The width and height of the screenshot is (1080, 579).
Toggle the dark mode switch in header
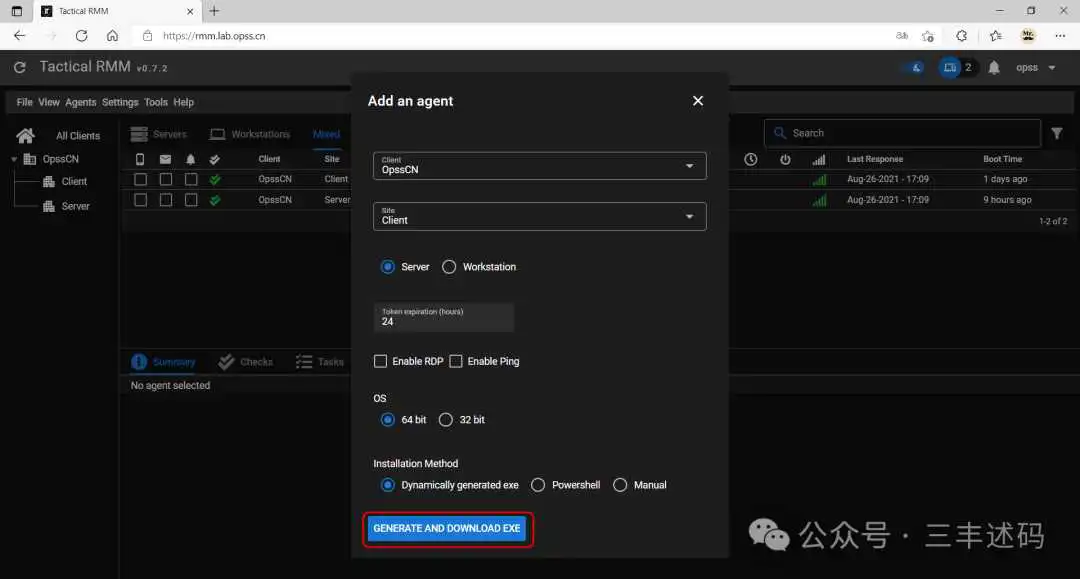click(x=914, y=67)
